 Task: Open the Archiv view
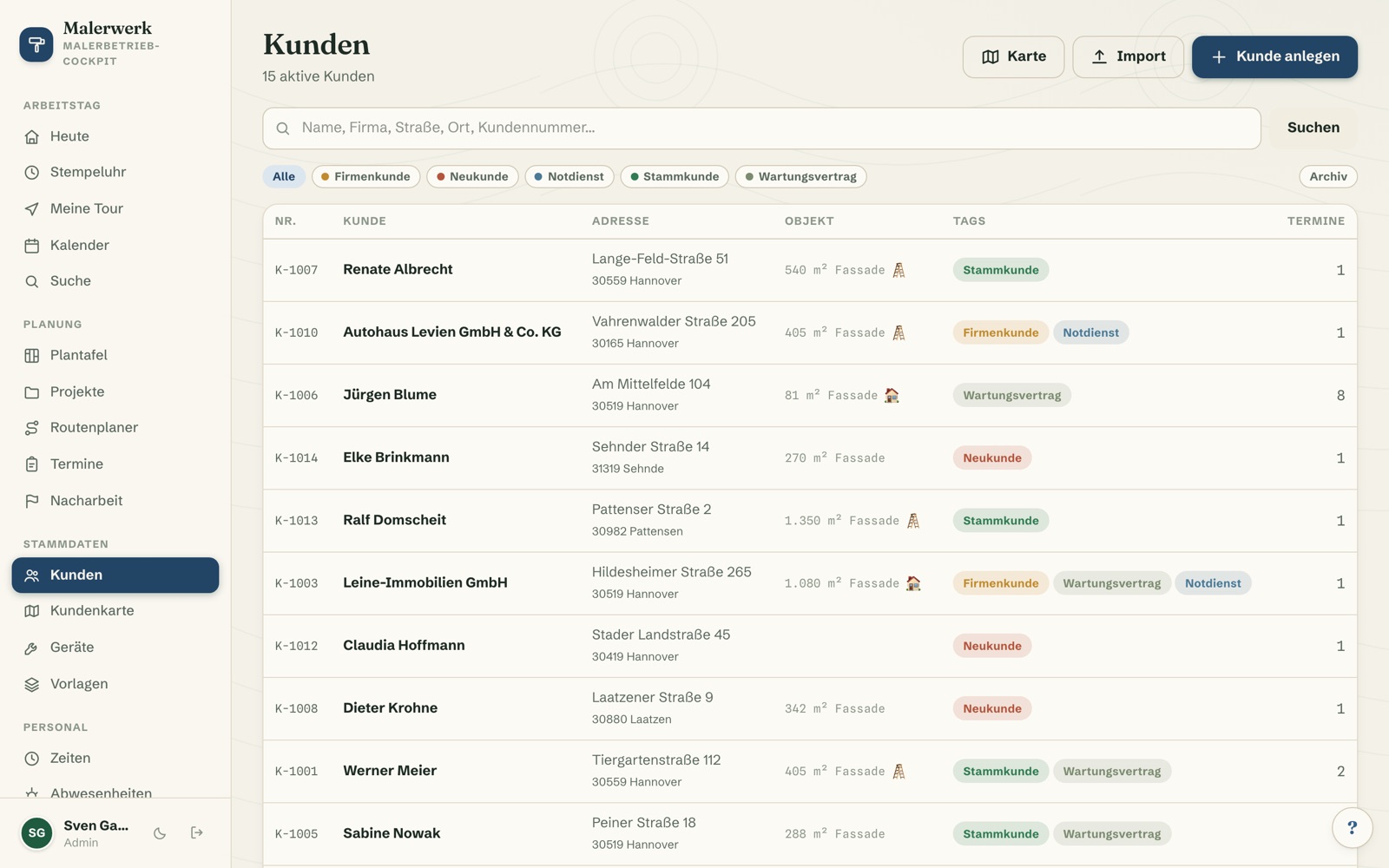click(x=1328, y=176)
